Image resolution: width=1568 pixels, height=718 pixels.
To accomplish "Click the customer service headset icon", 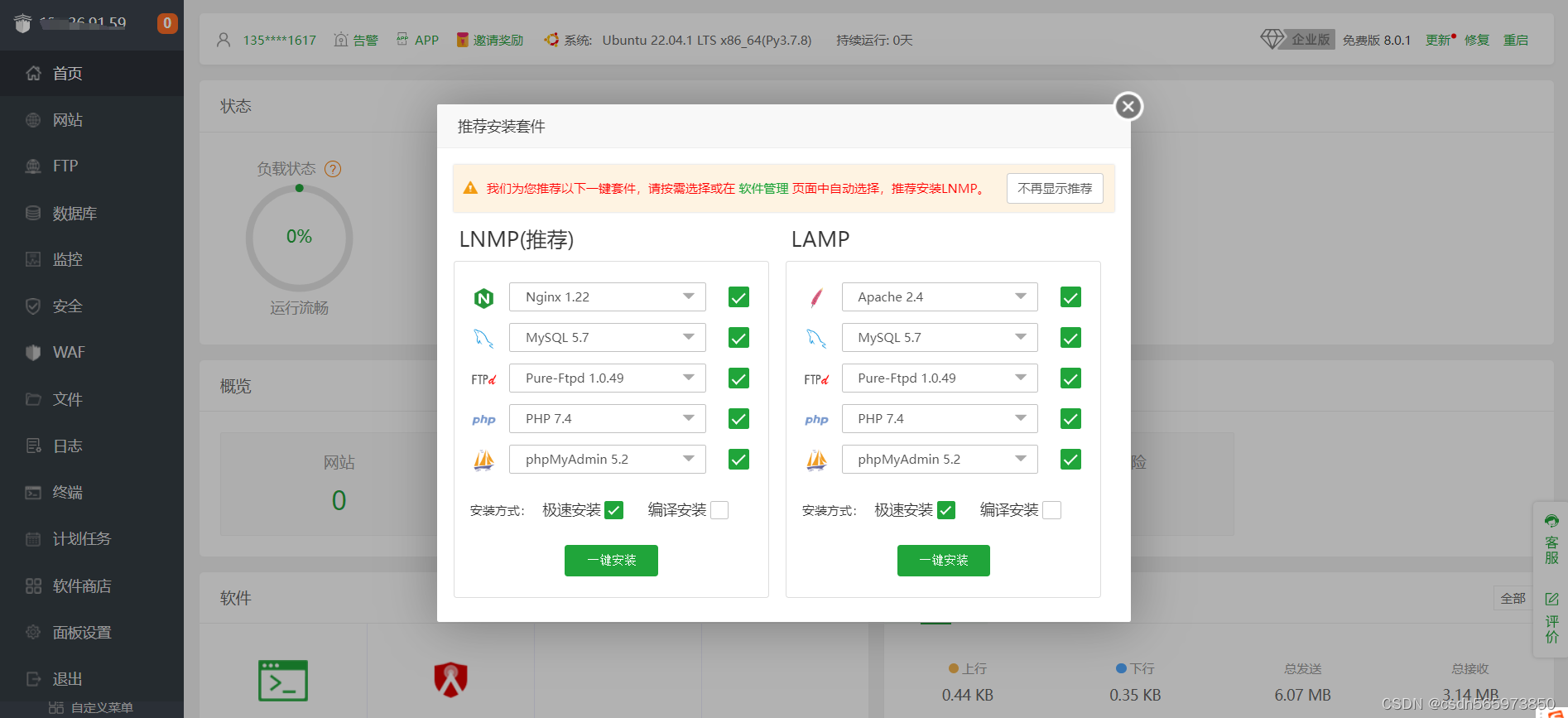I will pyautogui.click(x=1551, y=521).
